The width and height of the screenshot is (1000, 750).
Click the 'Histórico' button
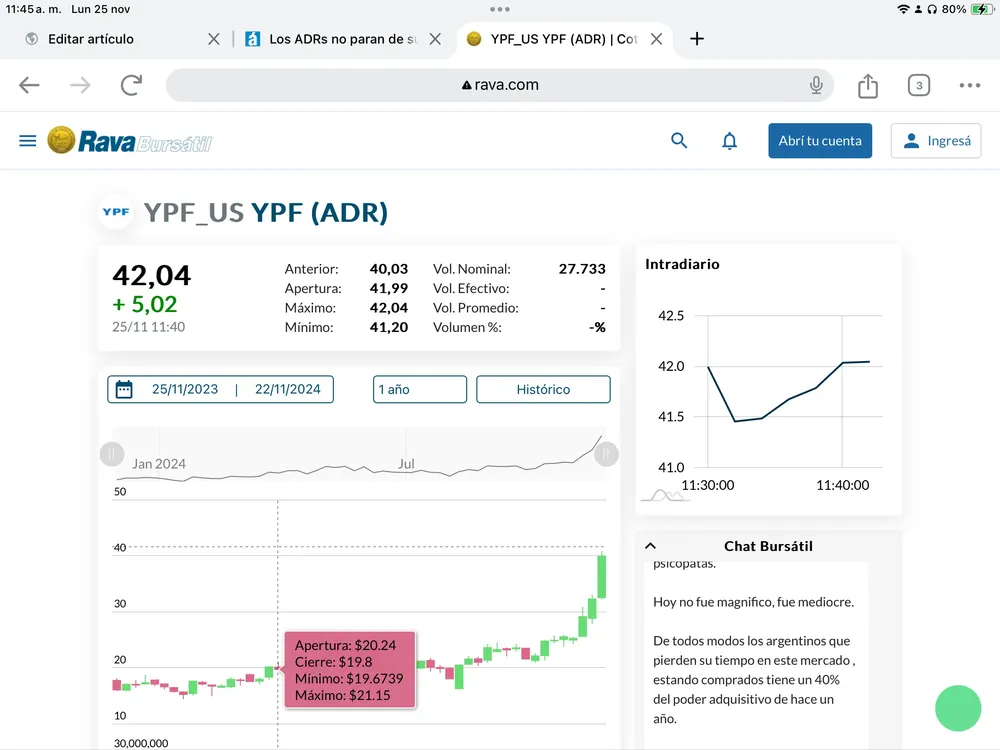(543, 389)
